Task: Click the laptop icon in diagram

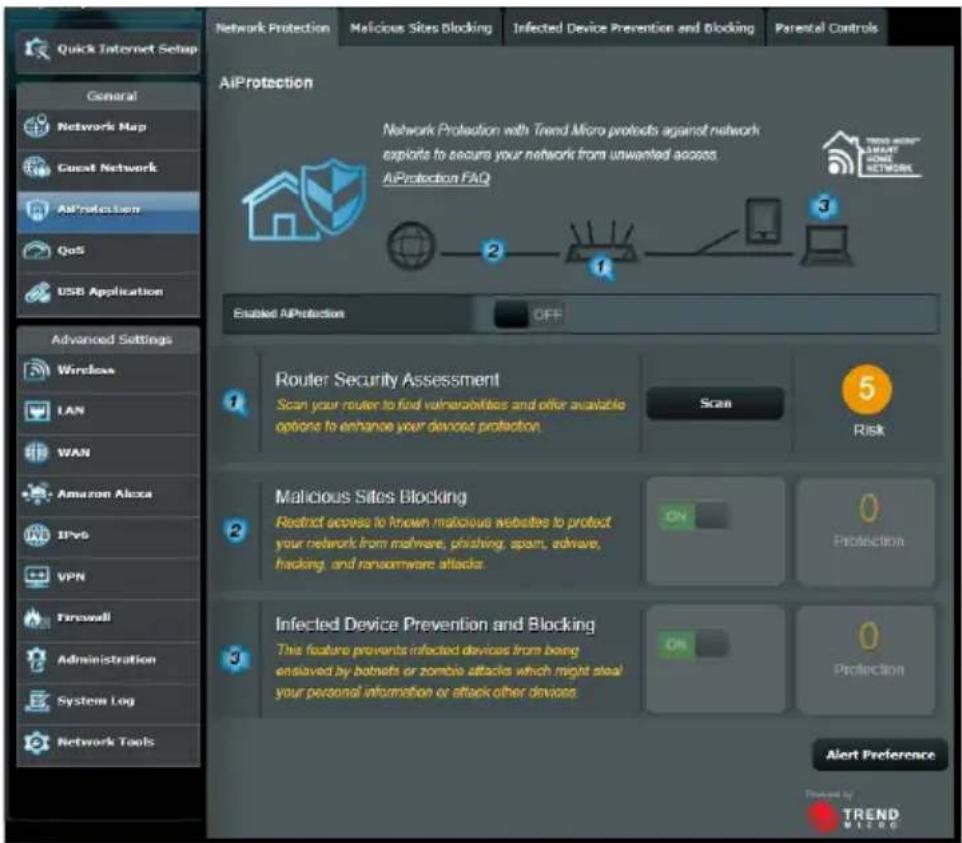Action: (825, 245)
